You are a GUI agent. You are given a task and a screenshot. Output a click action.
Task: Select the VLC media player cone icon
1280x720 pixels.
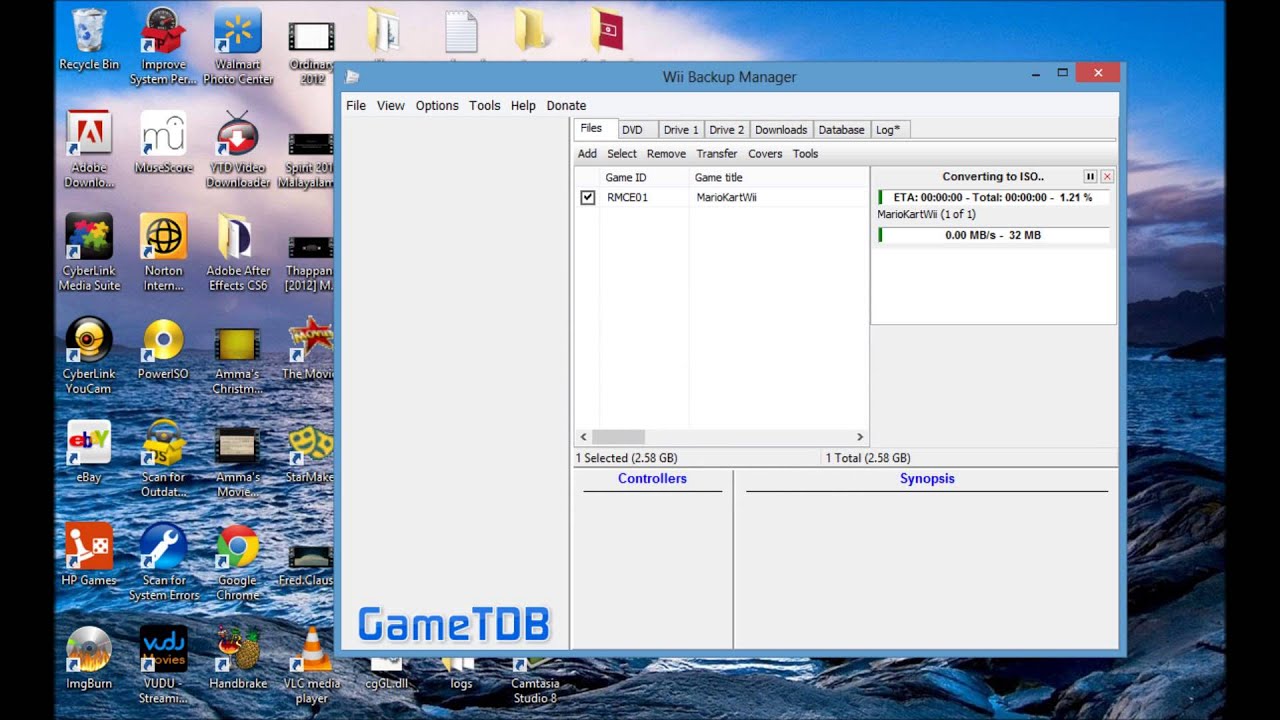(x=312, y=664)
